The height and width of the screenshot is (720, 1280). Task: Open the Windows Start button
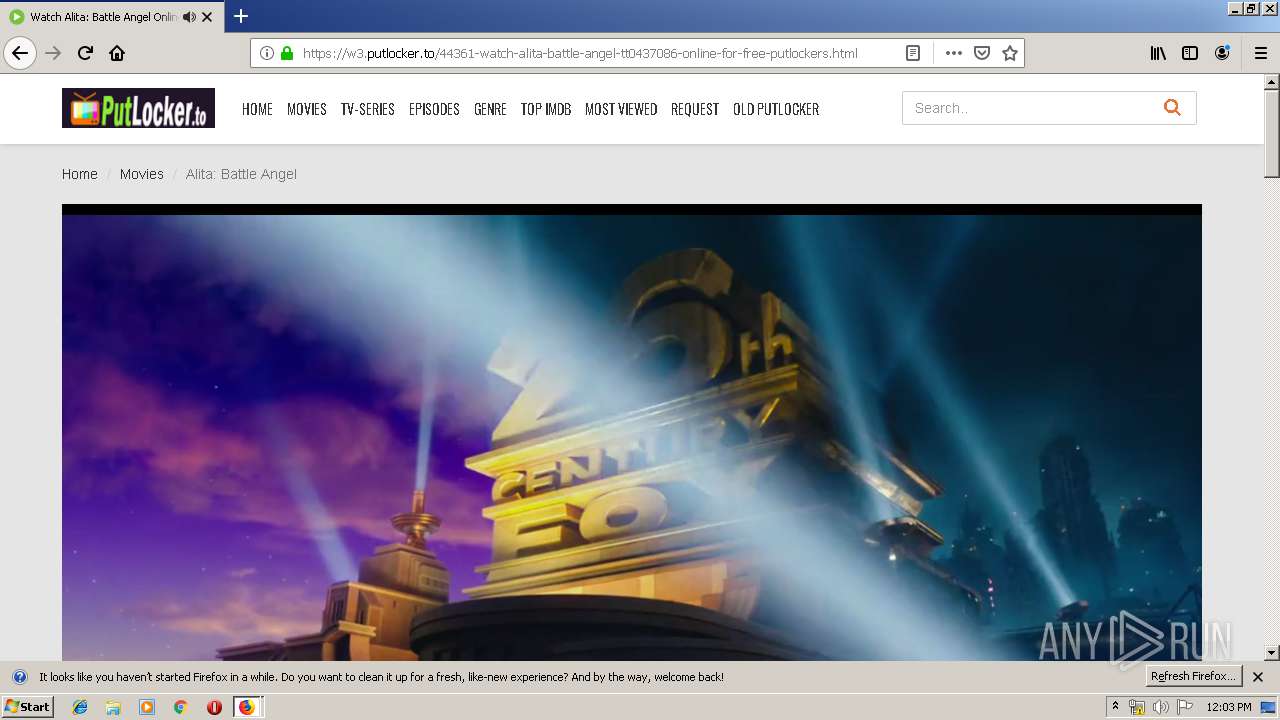(x=28, y=707)
